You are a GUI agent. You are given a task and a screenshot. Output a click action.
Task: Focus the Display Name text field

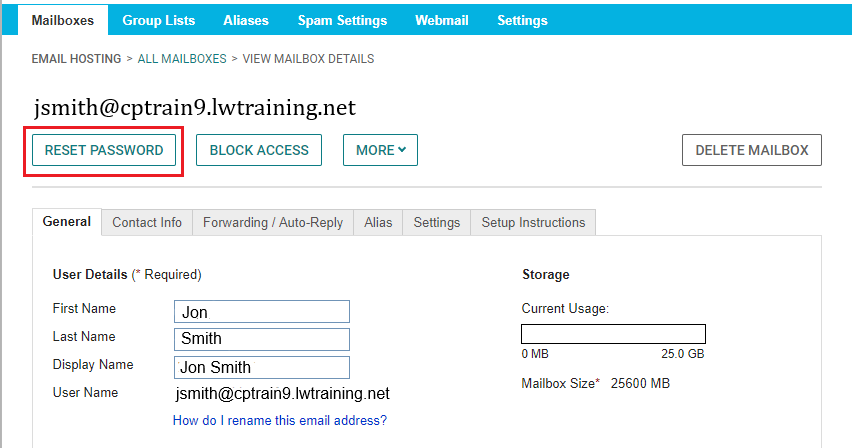pos(261,367)
